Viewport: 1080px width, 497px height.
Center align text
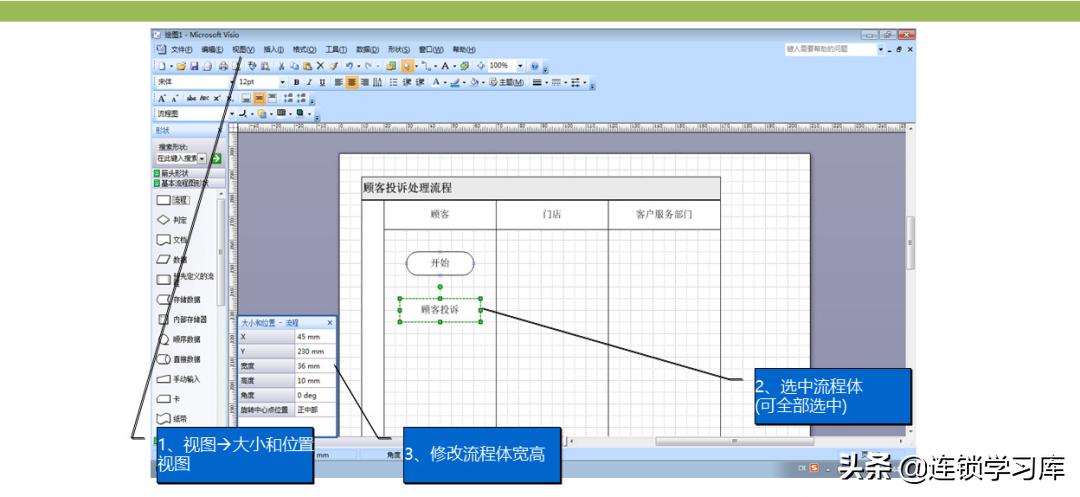pos(352,82)
